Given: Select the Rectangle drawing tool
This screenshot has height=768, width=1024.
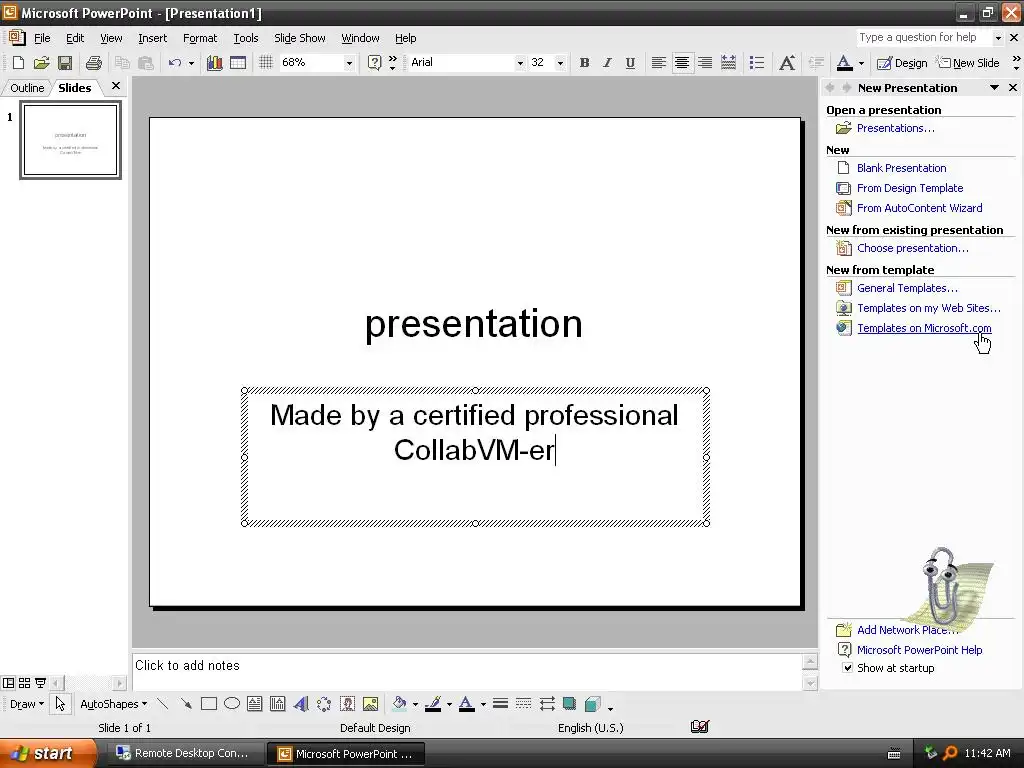Looking at the screenshot, I should [x=209, y=704].
